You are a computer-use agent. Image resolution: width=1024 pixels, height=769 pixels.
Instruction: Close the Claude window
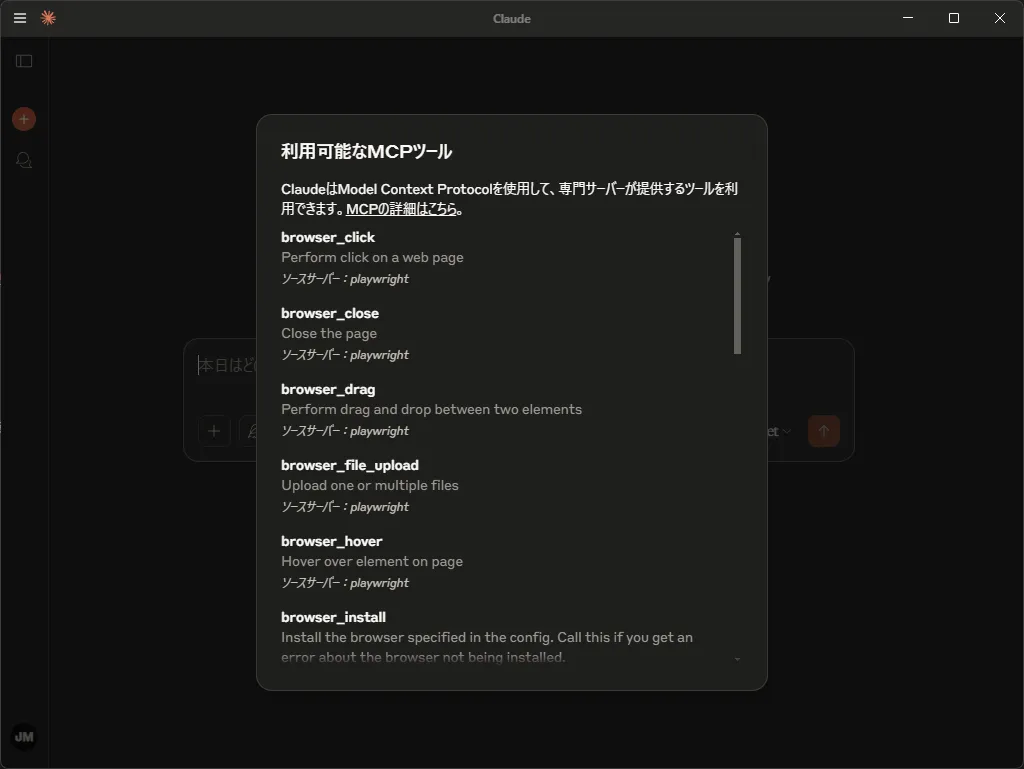pos(1000,18)
